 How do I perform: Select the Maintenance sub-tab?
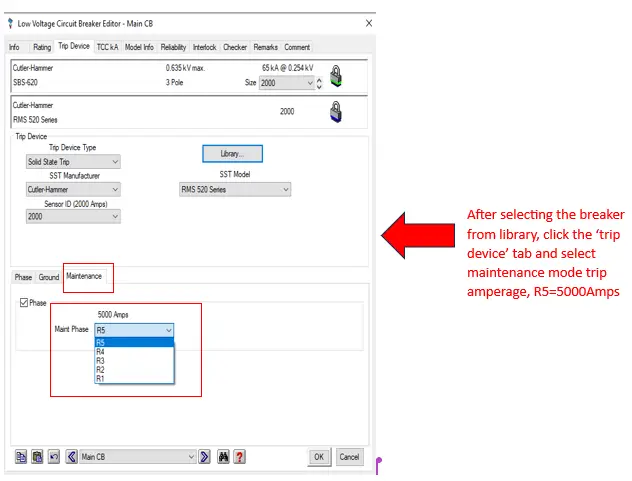pyautogui.click(x=84, y=276)
